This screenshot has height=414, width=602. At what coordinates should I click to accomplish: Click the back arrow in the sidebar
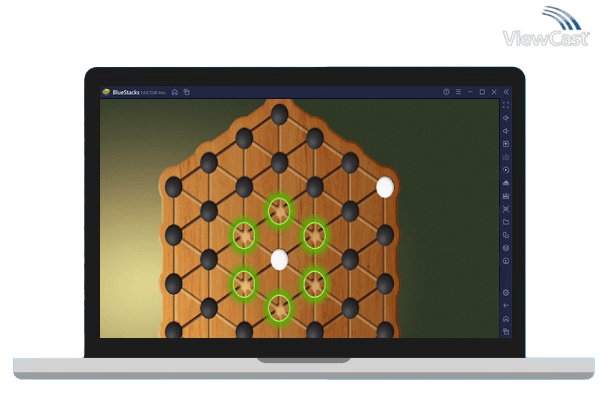(506, 306)
